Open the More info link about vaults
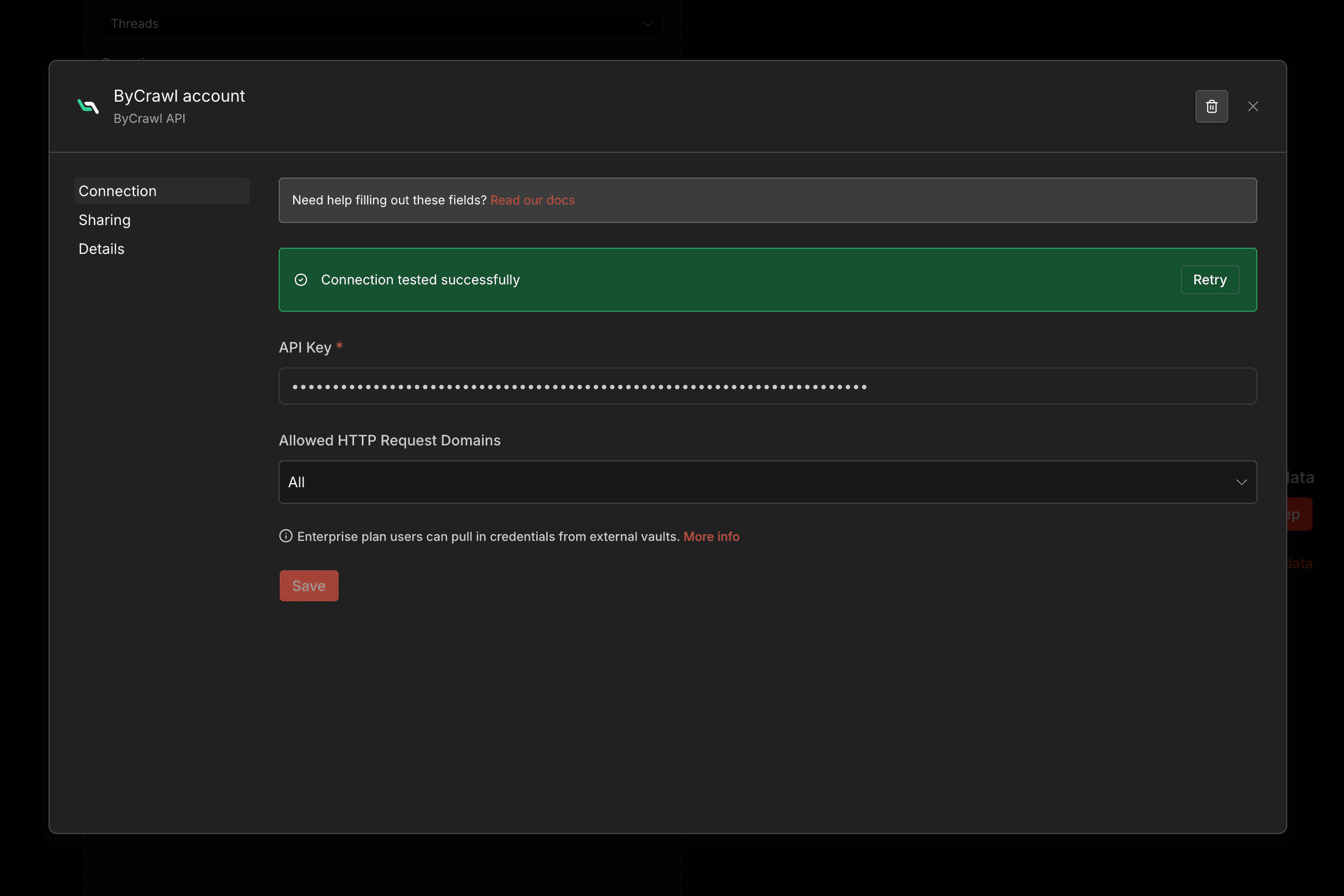The width and height of the screenshot is (1344, 896). coord(711,537)
